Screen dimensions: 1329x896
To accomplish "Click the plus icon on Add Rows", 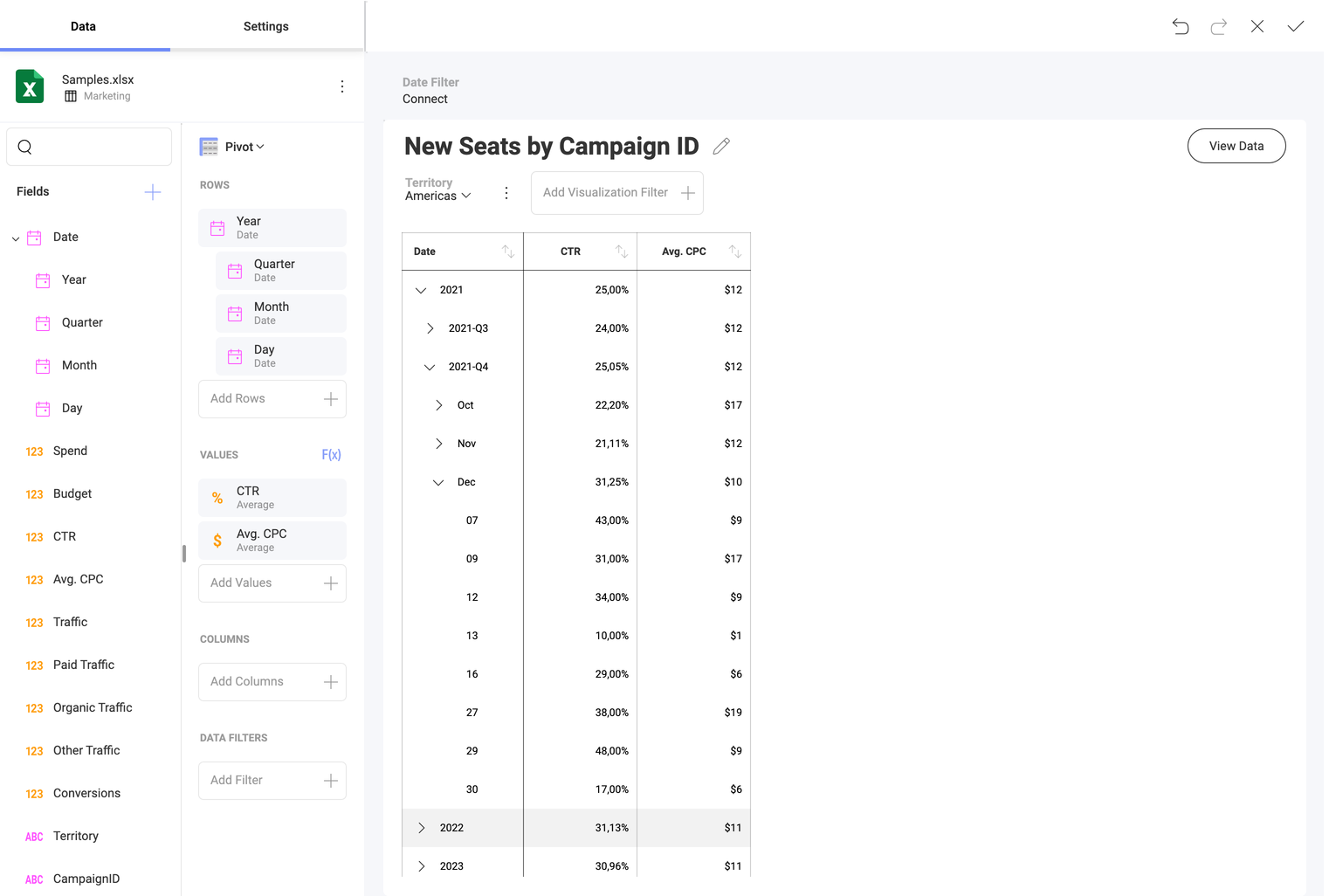I will (x=331, y=399).
